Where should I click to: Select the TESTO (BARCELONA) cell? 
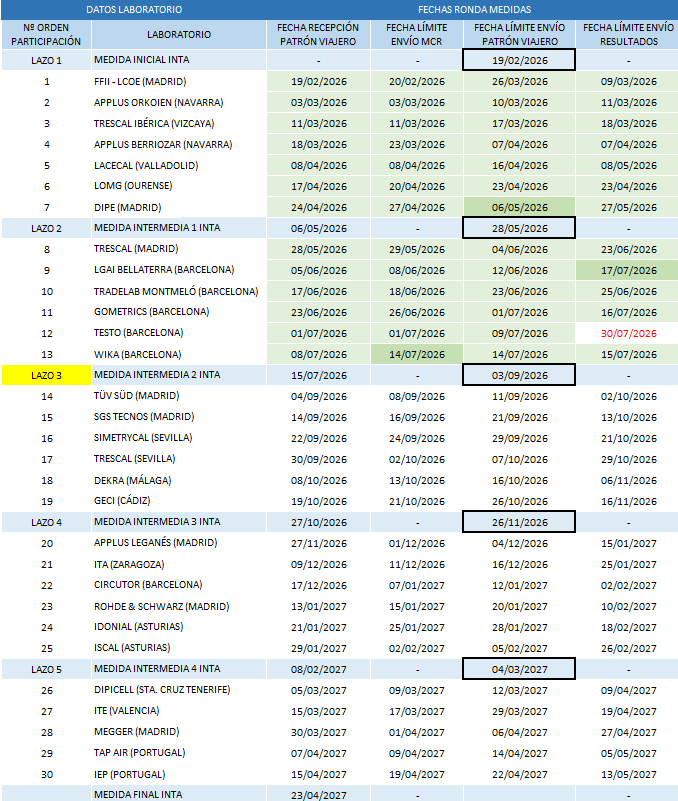click(x=179, y=333)
